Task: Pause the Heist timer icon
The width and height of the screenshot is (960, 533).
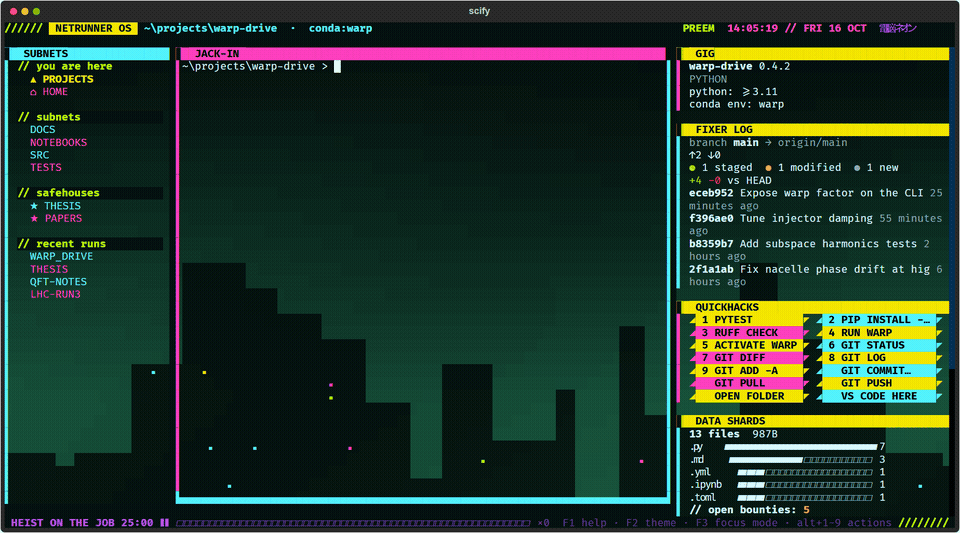Action: point(164,523)
